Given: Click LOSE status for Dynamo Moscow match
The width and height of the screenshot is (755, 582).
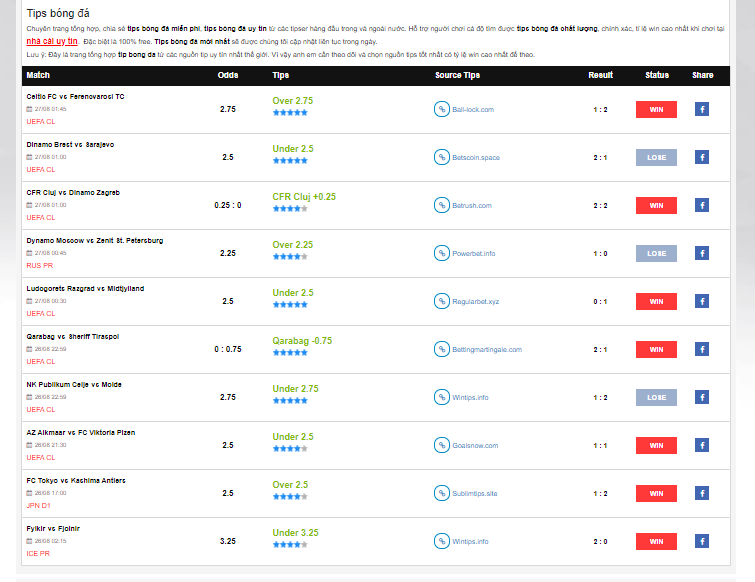Looking at the screenshot, I should point(656,253).
